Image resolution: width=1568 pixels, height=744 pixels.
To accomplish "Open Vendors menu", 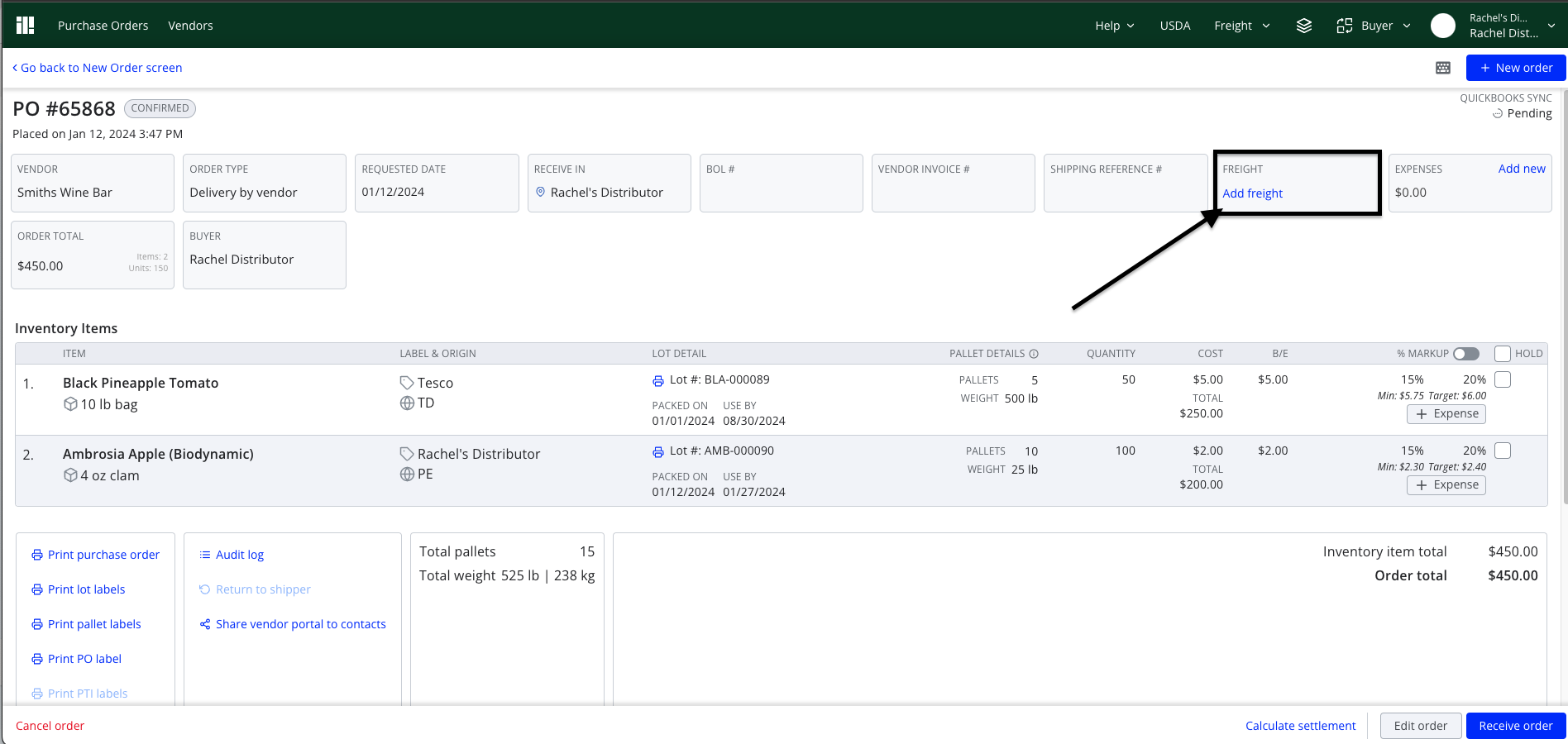I will click(190, 26).
